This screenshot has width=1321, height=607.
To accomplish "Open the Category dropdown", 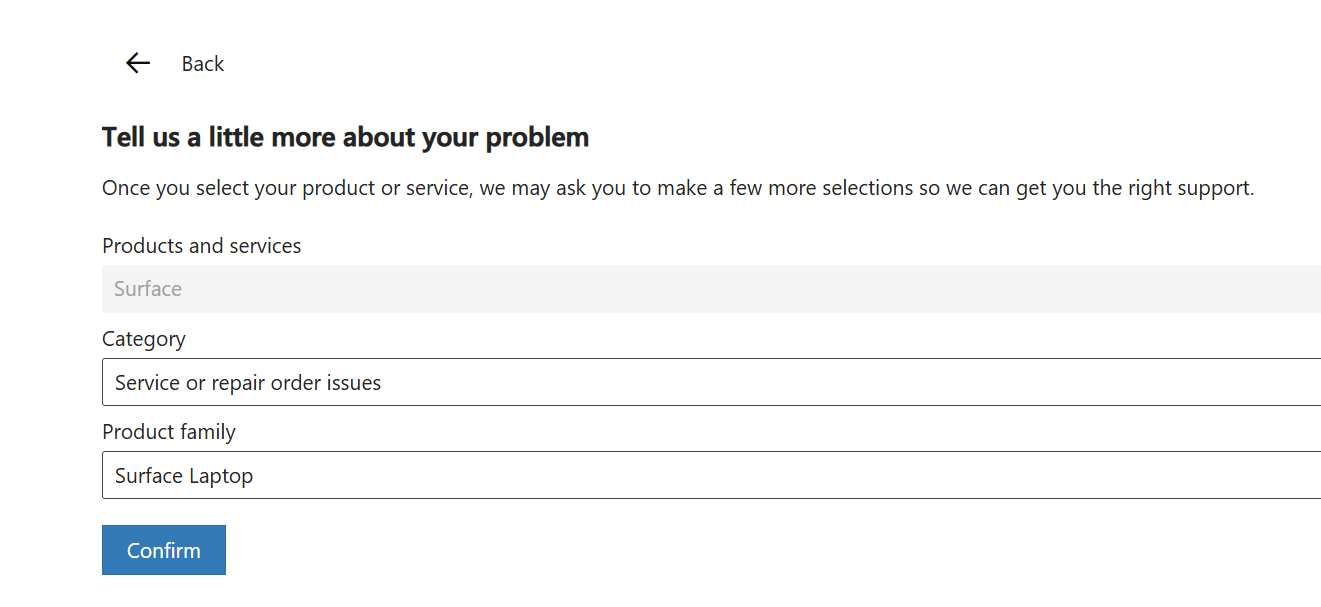I will 711,382.
